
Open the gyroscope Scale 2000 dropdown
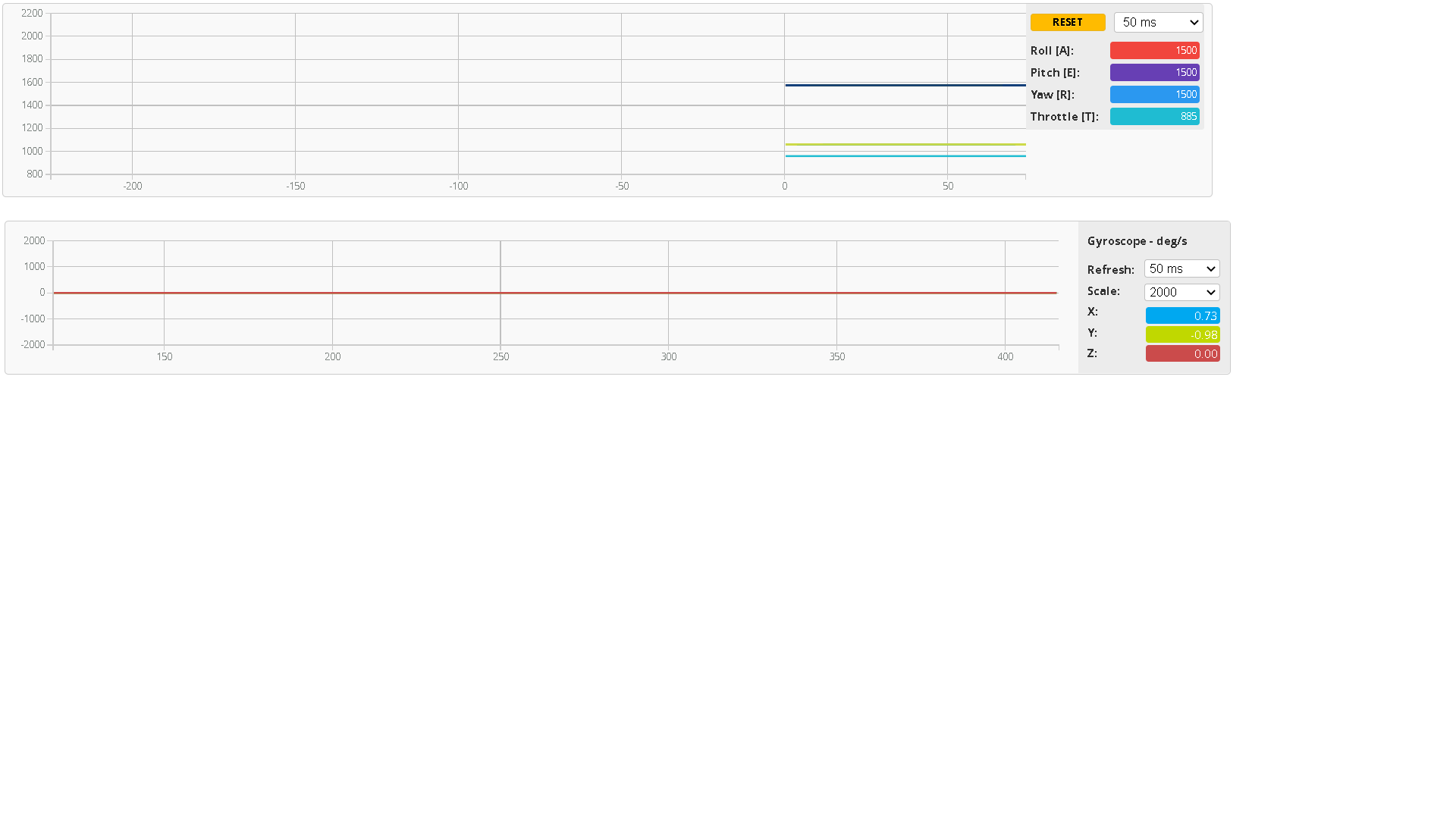click(1181, 293)
